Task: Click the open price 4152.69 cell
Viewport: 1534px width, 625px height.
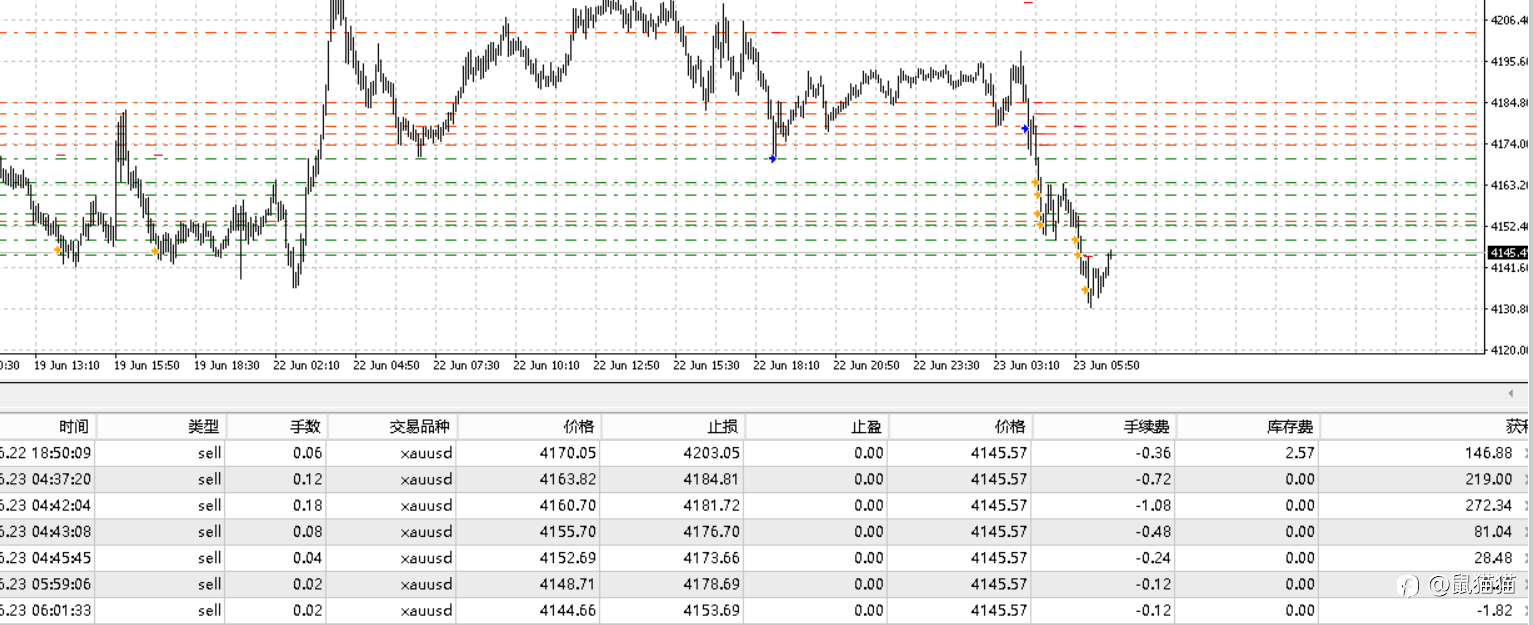Action: click(x=568, y=558)
